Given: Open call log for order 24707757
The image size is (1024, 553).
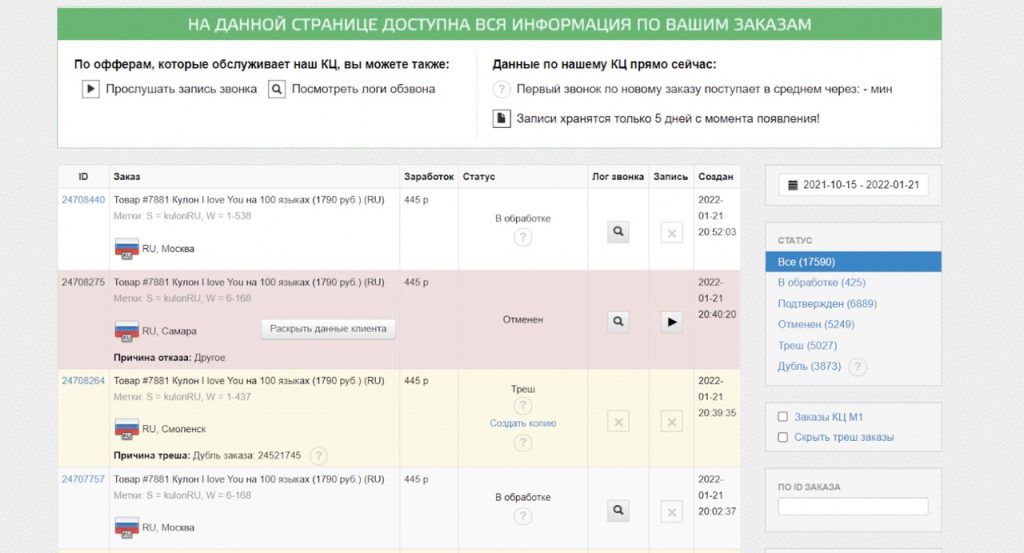Looking at the screenshot, I should [x=618, y=511].
